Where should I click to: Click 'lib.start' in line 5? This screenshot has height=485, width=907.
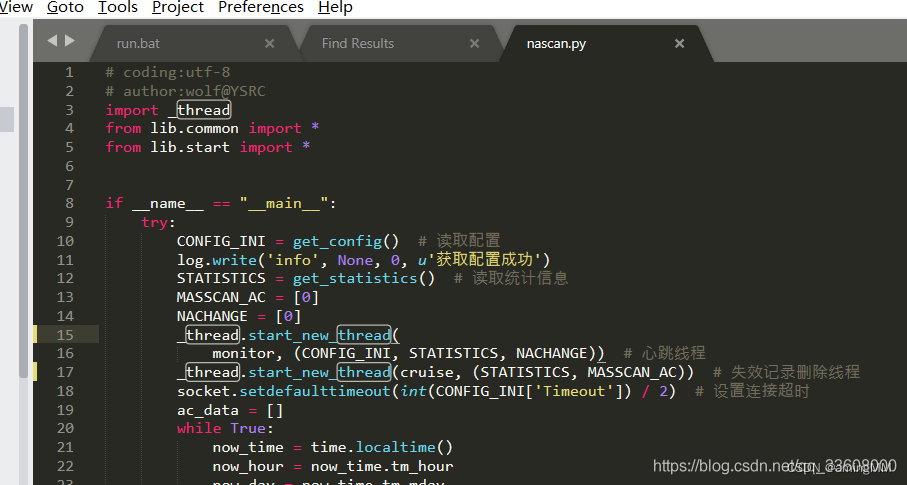(190, 147)
